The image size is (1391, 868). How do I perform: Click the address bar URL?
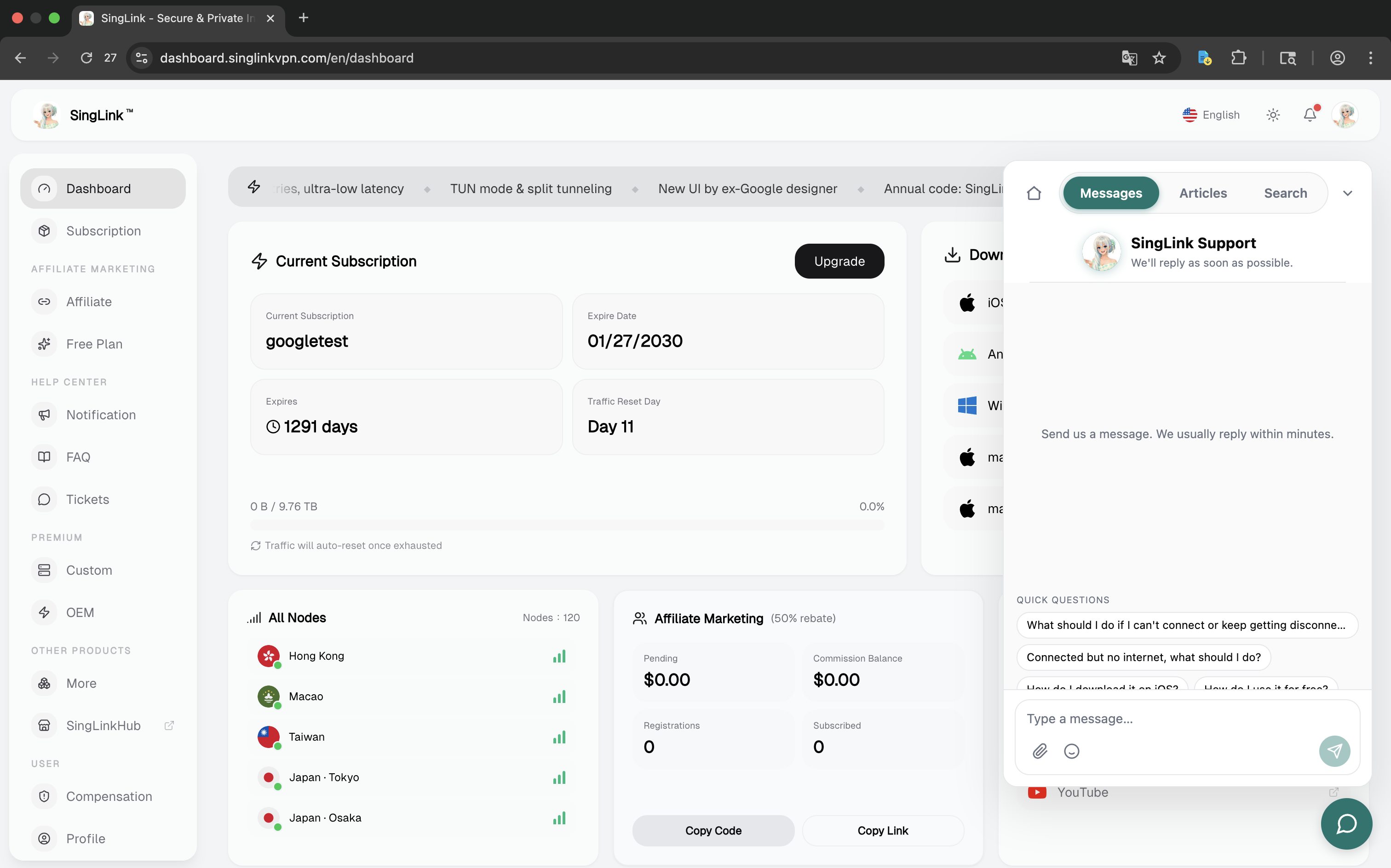pyautogui.click(x=287, y=58)
